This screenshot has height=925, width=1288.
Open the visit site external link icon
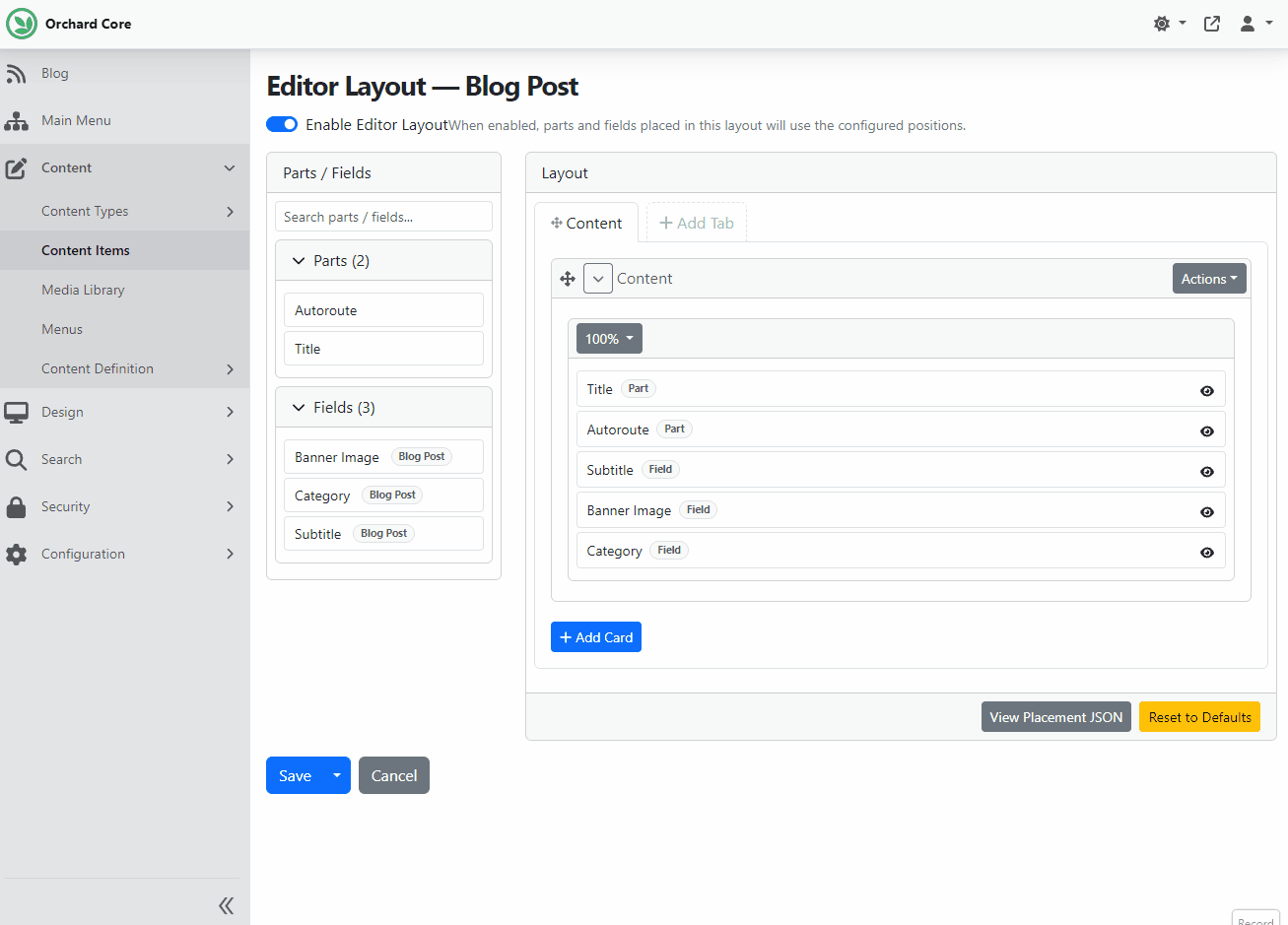pos(1212,24)
